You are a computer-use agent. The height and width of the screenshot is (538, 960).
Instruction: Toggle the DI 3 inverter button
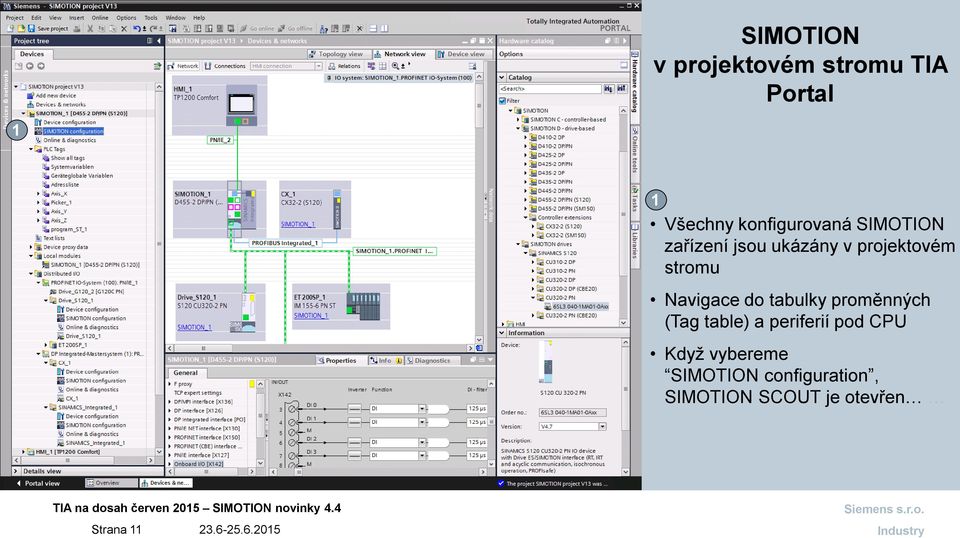pos(355,455)
